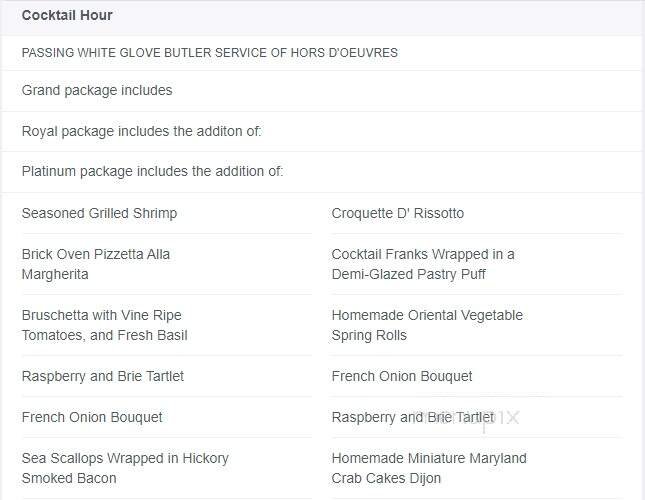Click the word 'Margherita' under Brick Oven Pizzetta
This screenshot has width=645, height=500.
point(55,275)
